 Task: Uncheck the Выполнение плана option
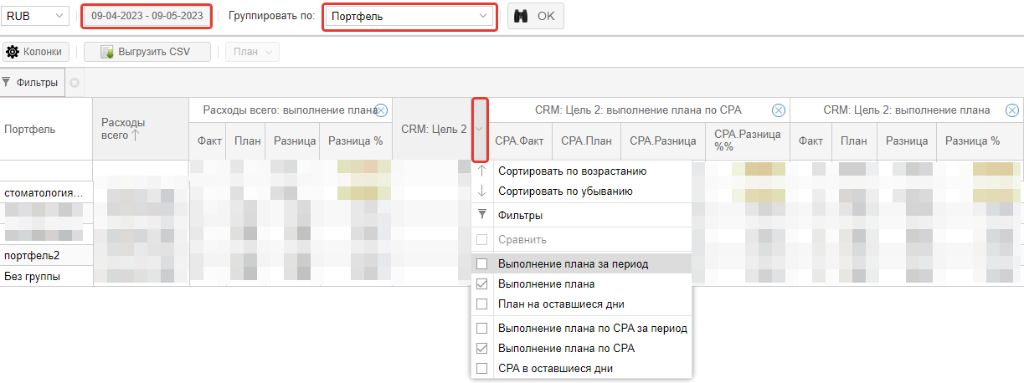(x=482, y=284)
